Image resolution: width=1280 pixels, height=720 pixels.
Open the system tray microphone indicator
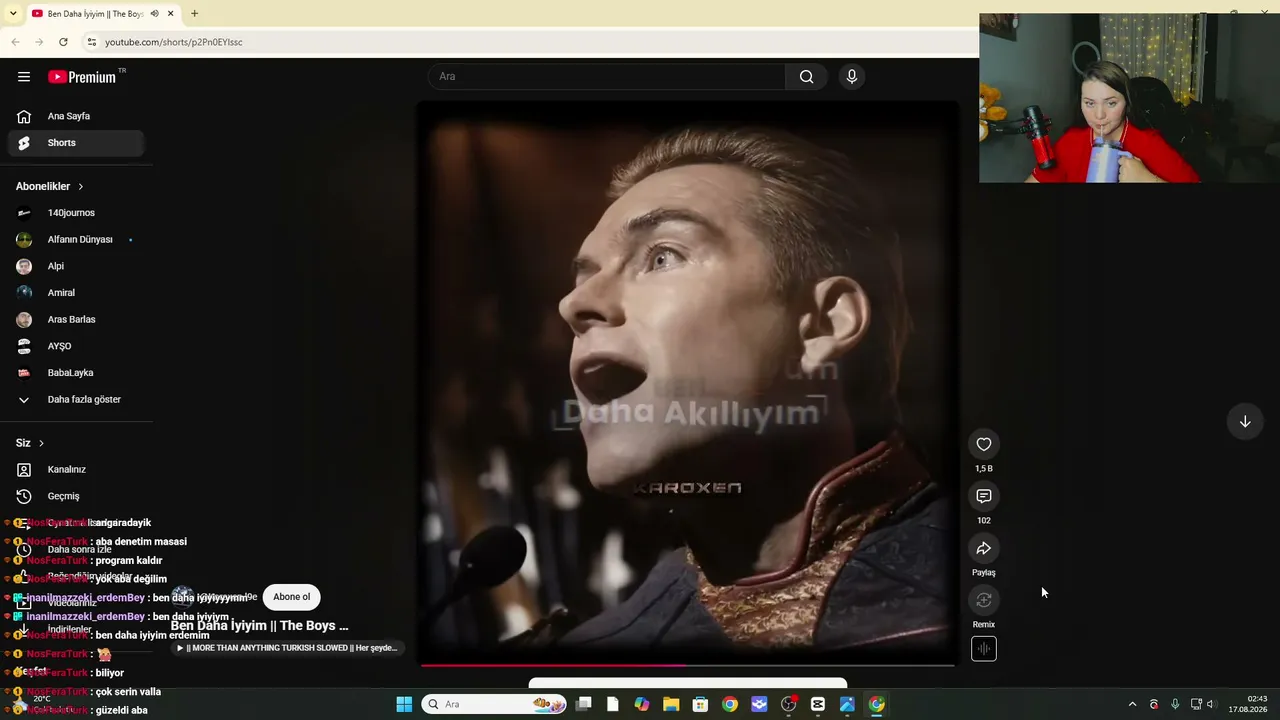coord(1175,704)
